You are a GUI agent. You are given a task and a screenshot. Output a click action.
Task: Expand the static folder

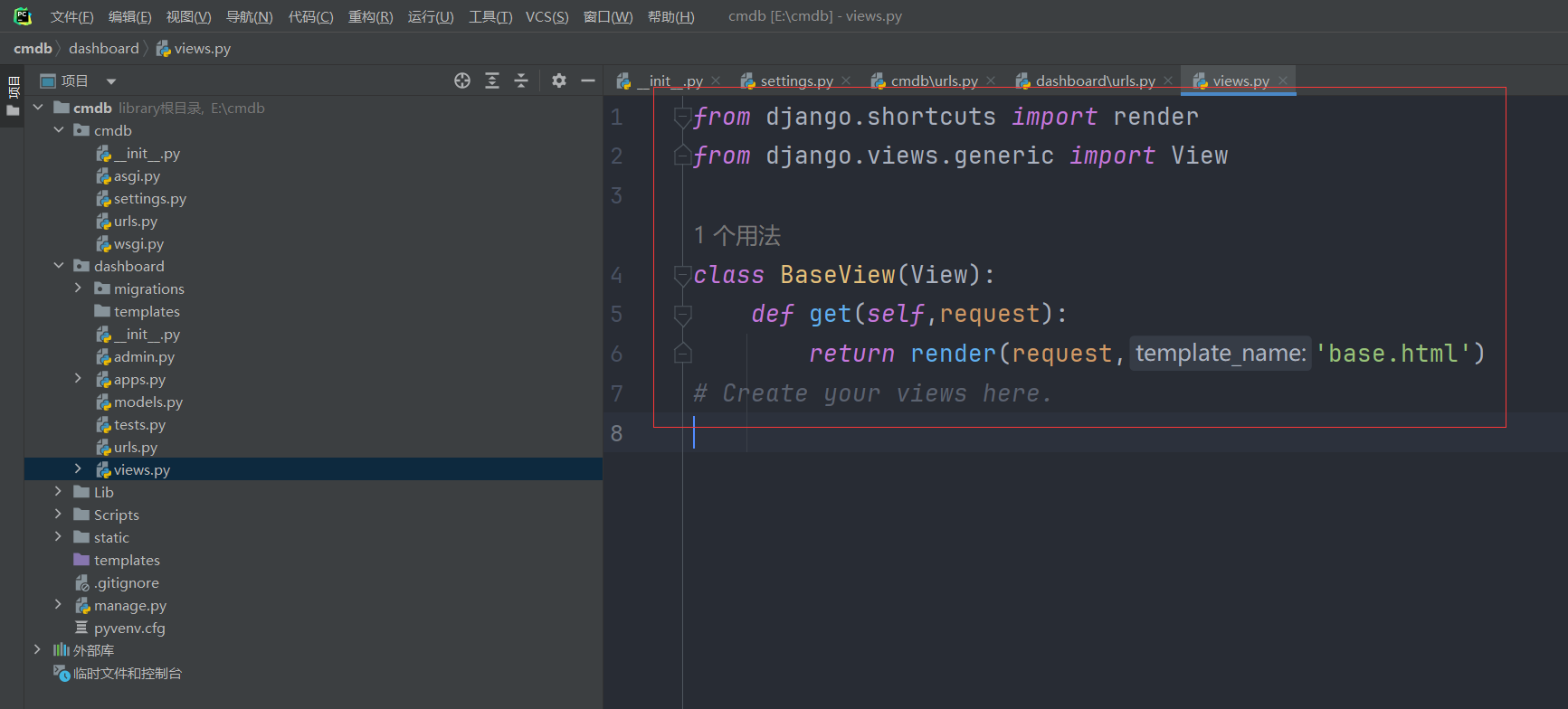point(59,537)
